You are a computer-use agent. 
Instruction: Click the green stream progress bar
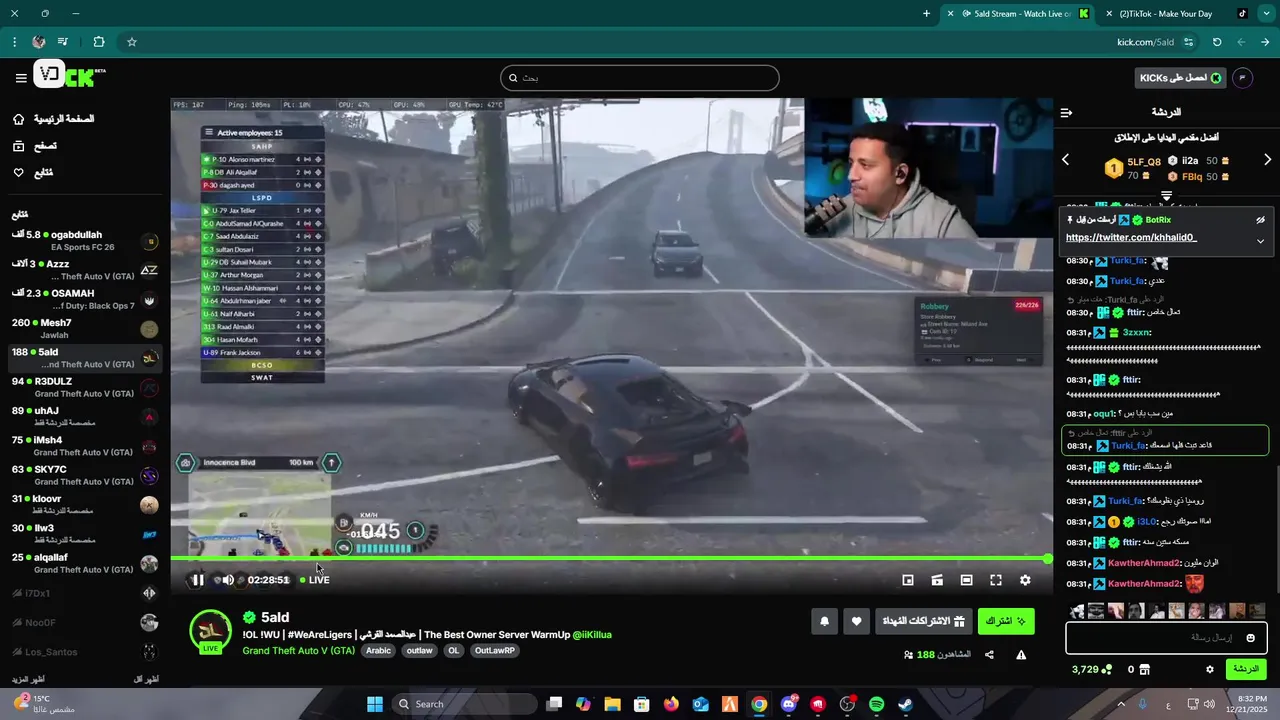(x=610, y=559)
